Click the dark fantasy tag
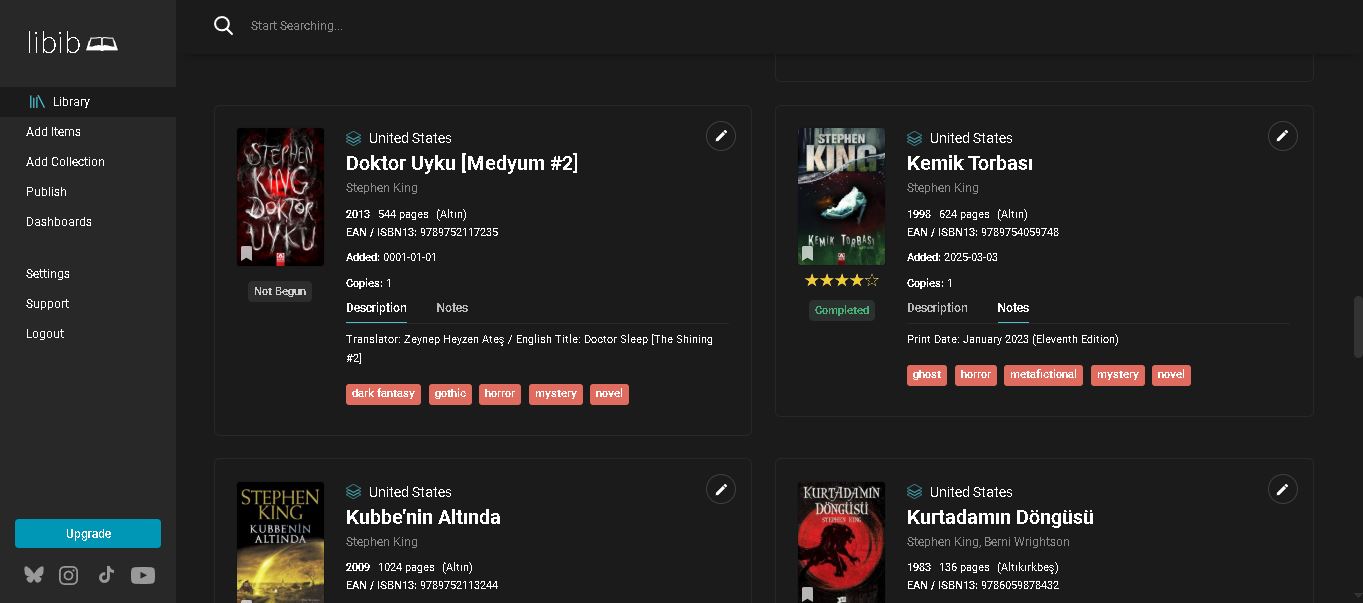Image resolution: width=1363 pixels, height=603 pixels. (383, 394)
